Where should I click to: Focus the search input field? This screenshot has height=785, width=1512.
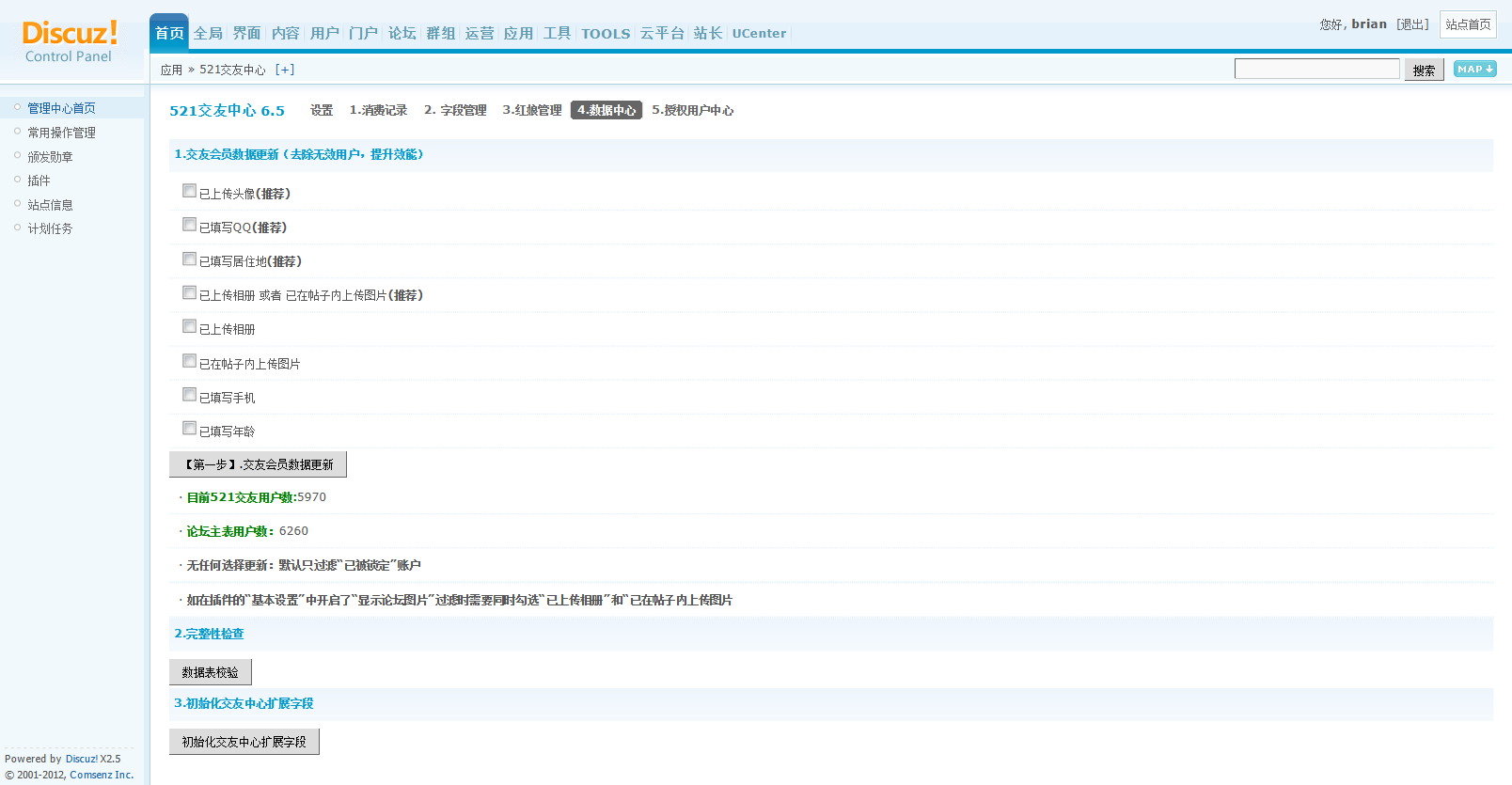[1316, 69]
